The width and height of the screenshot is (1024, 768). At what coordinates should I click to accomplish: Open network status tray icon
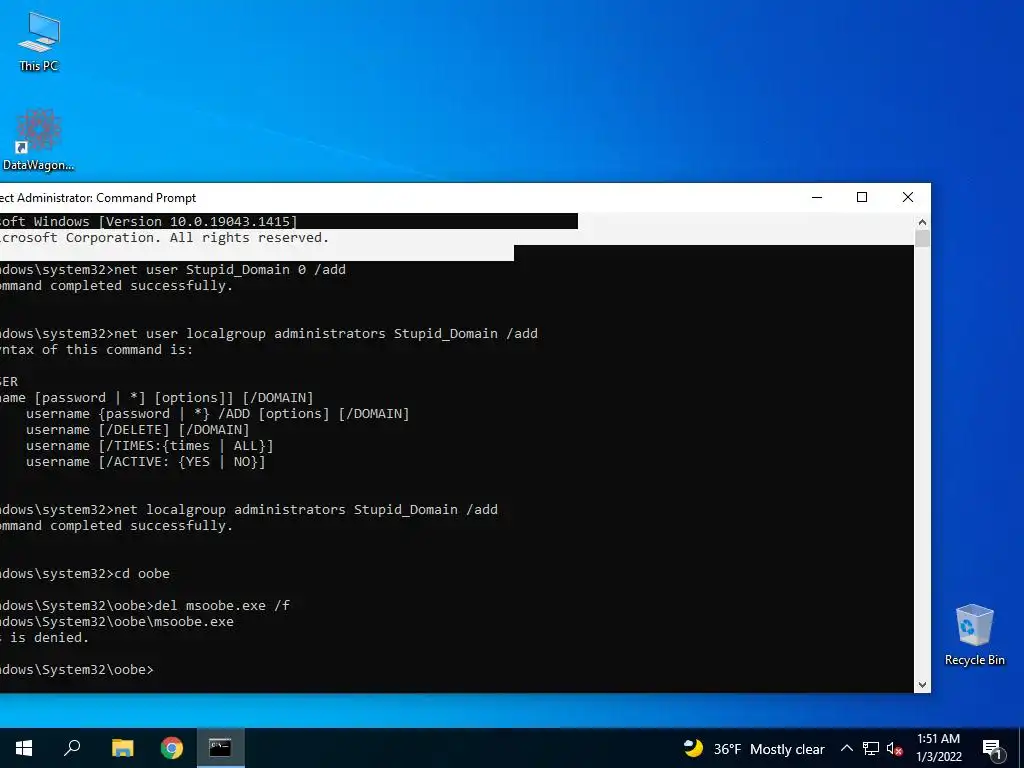pos(871,748)
